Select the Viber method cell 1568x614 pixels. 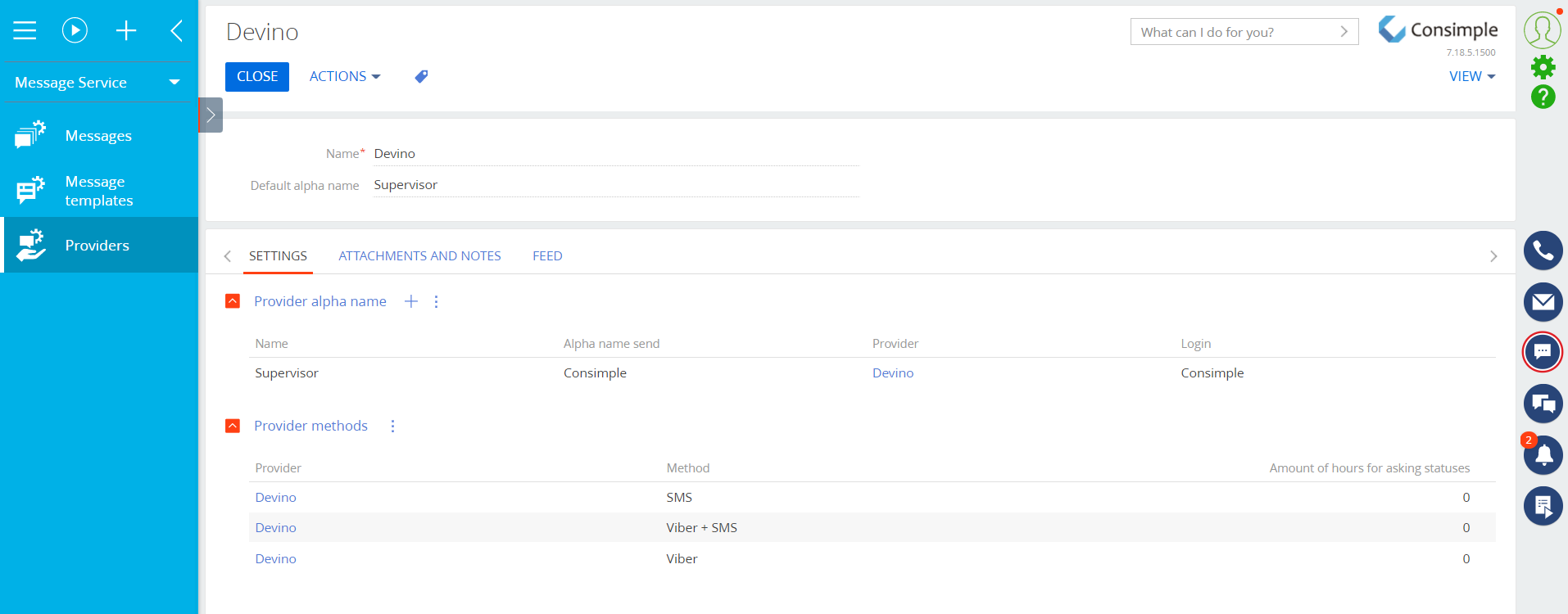pyautogui.click(x=682, y=559)
